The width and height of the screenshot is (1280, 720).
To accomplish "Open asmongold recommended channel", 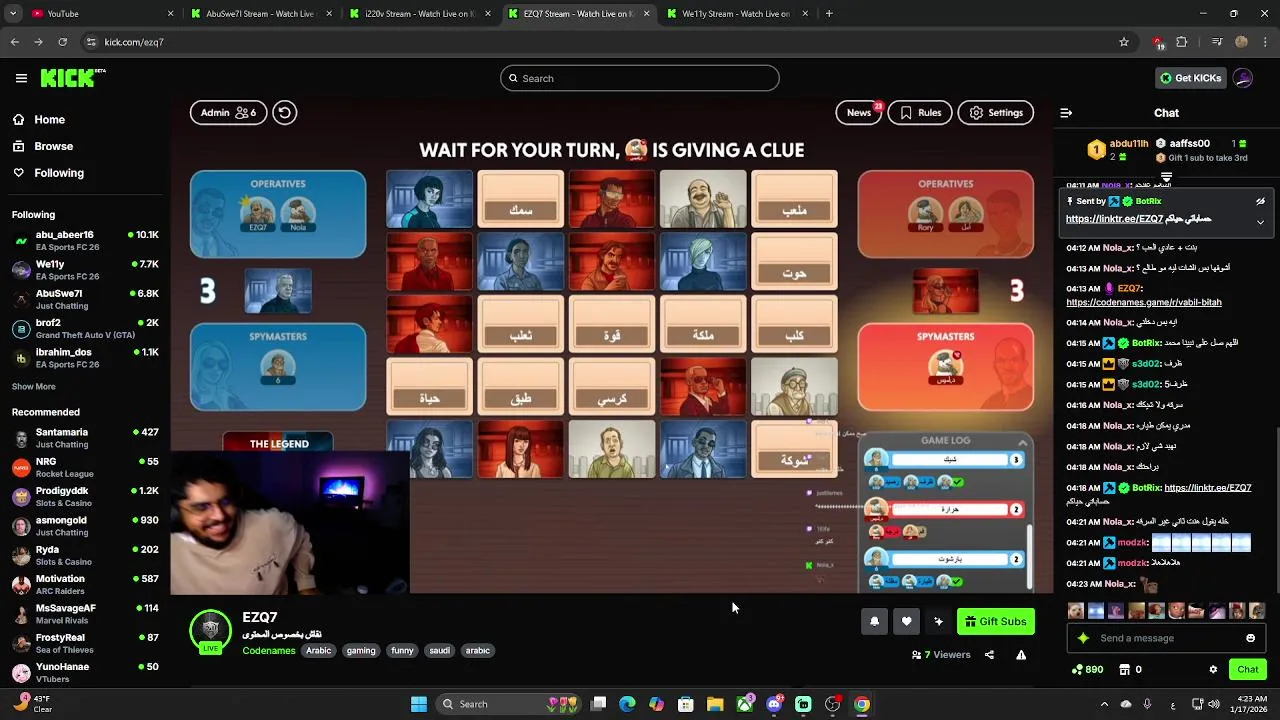I will (85, 526).
